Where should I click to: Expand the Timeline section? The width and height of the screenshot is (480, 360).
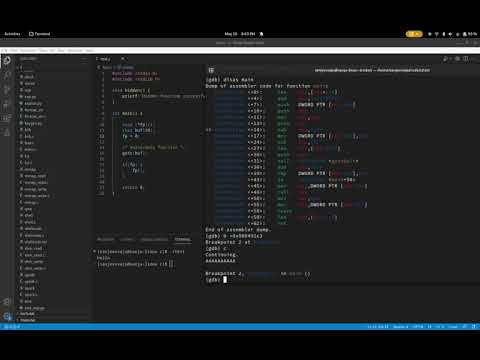click(x=28, y=320)
